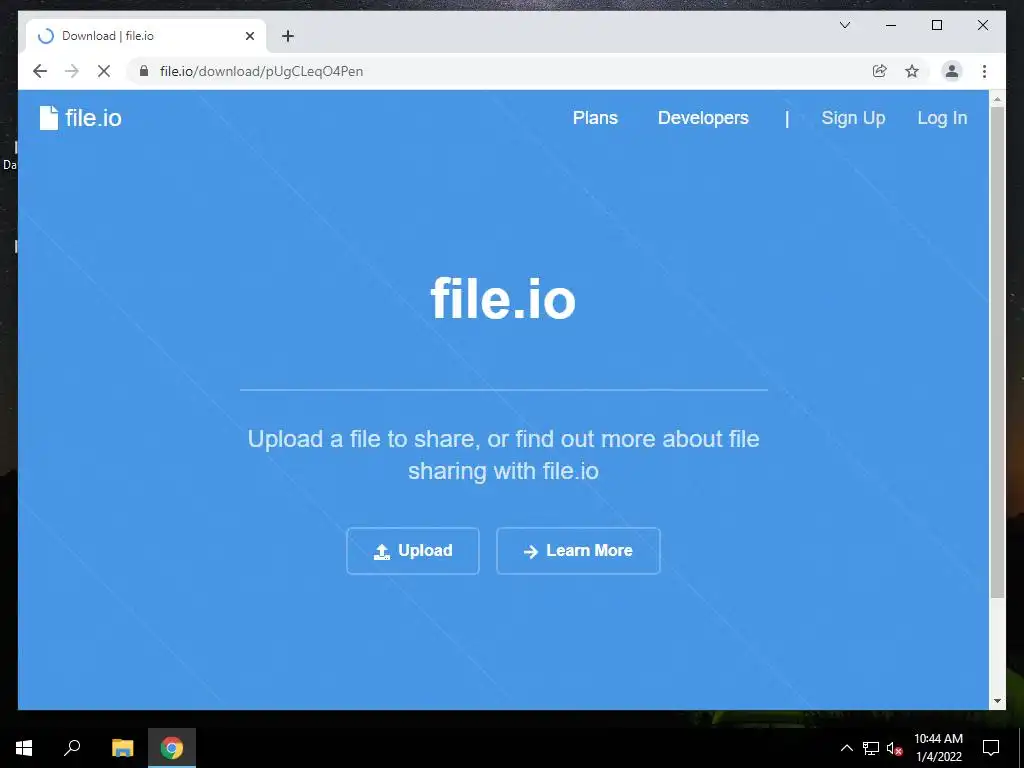Viewport: 1024px width, 768px height.
Task: Click the Log In link
Action: [x=942, y=118]
